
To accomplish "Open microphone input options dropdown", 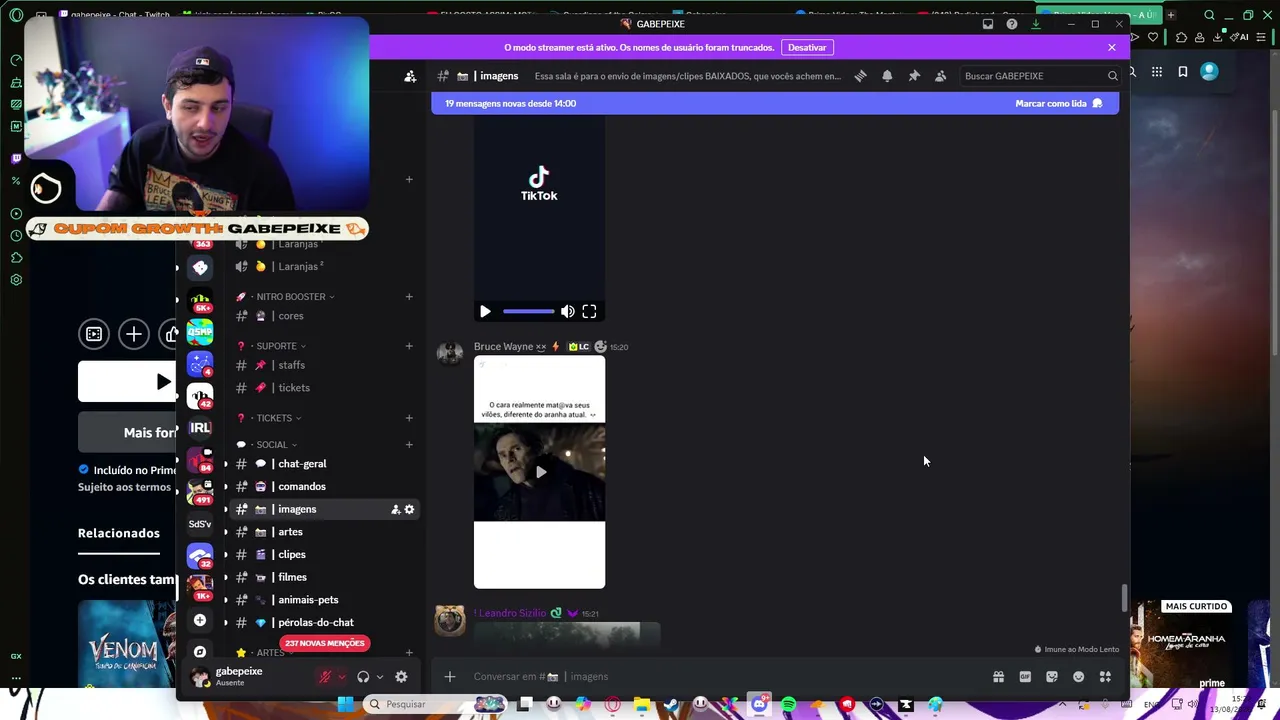I will point(341,677).
